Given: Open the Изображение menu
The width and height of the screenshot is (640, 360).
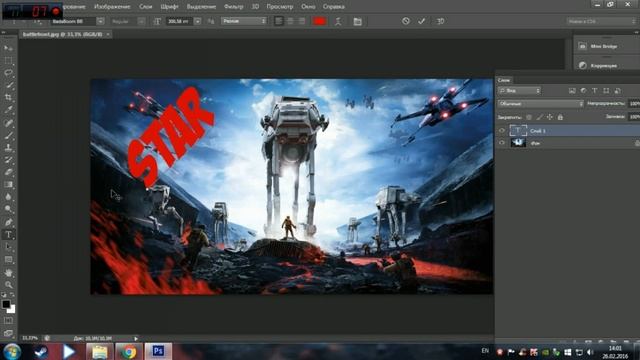Looking at the screenshot, I should tap(112, 7).
